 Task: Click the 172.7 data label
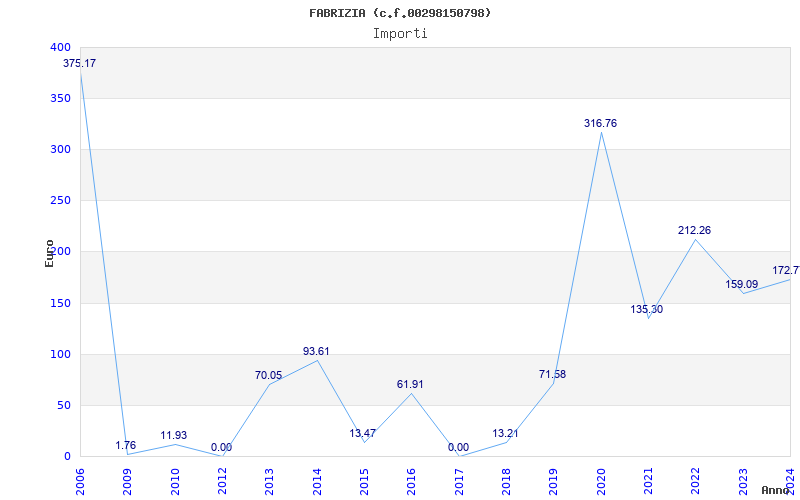786,270
